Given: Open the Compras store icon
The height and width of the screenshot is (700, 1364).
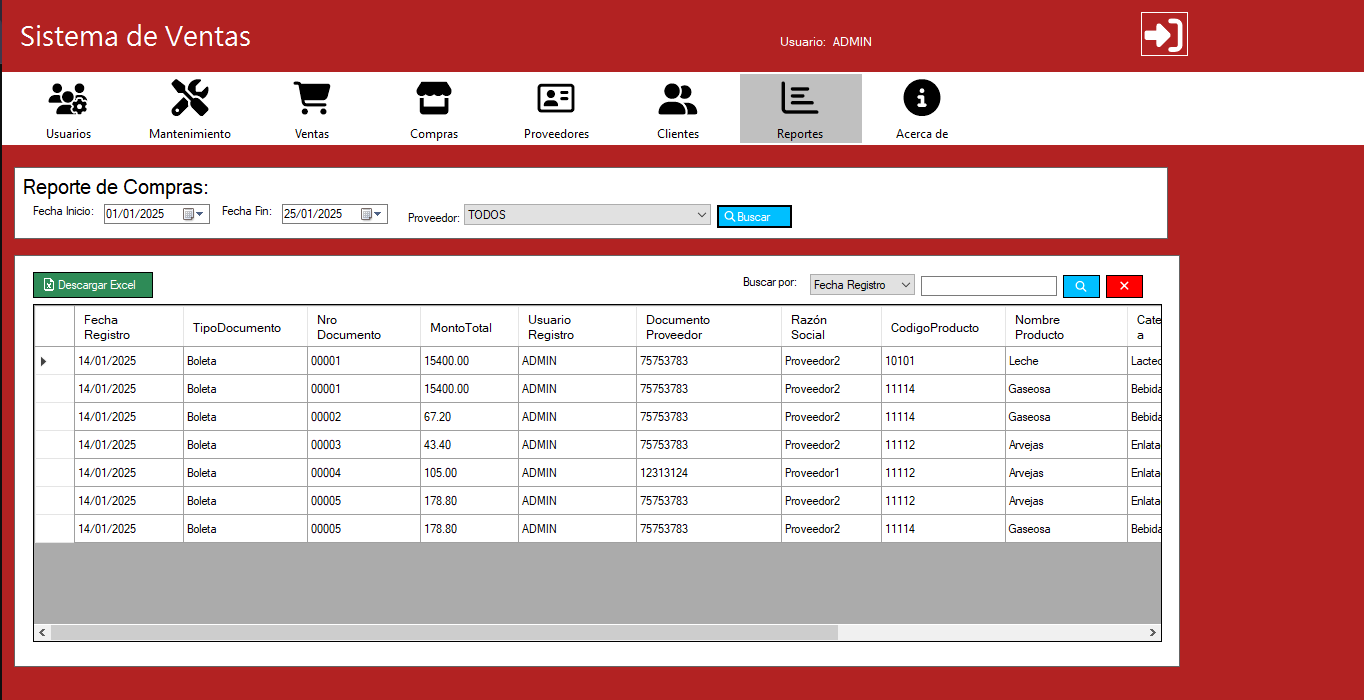Looking at the screenshot, I should (x=434, y=99).
